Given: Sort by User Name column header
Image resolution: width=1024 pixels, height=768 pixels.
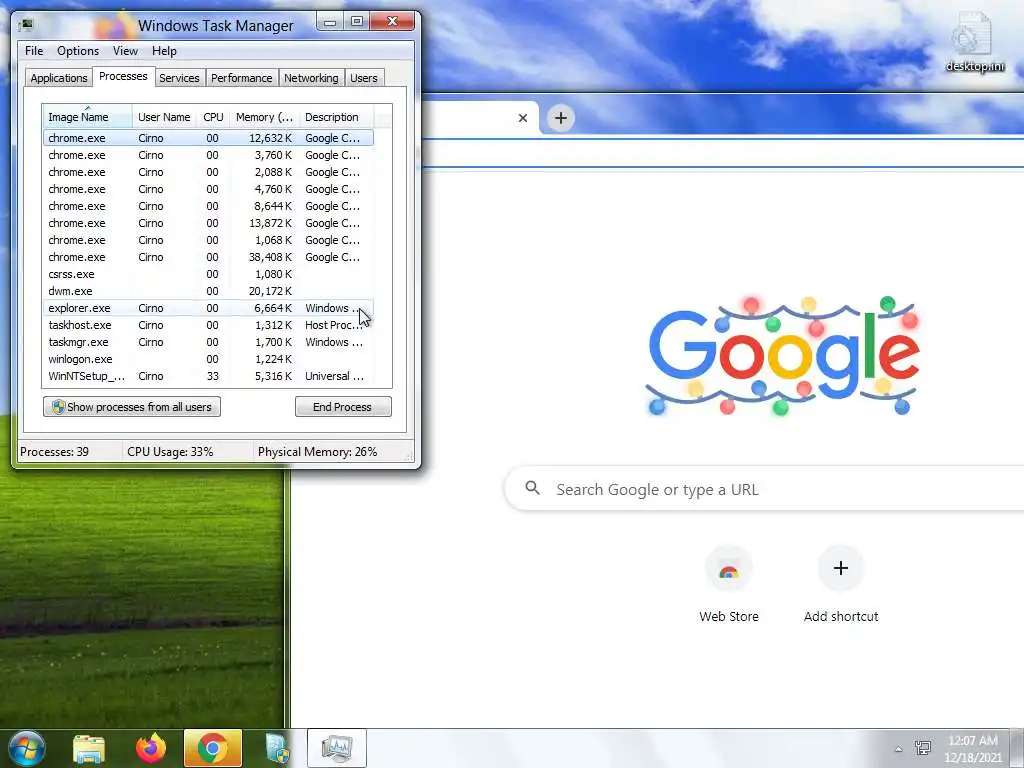Looking at the screenshot, I should point(164,117).
